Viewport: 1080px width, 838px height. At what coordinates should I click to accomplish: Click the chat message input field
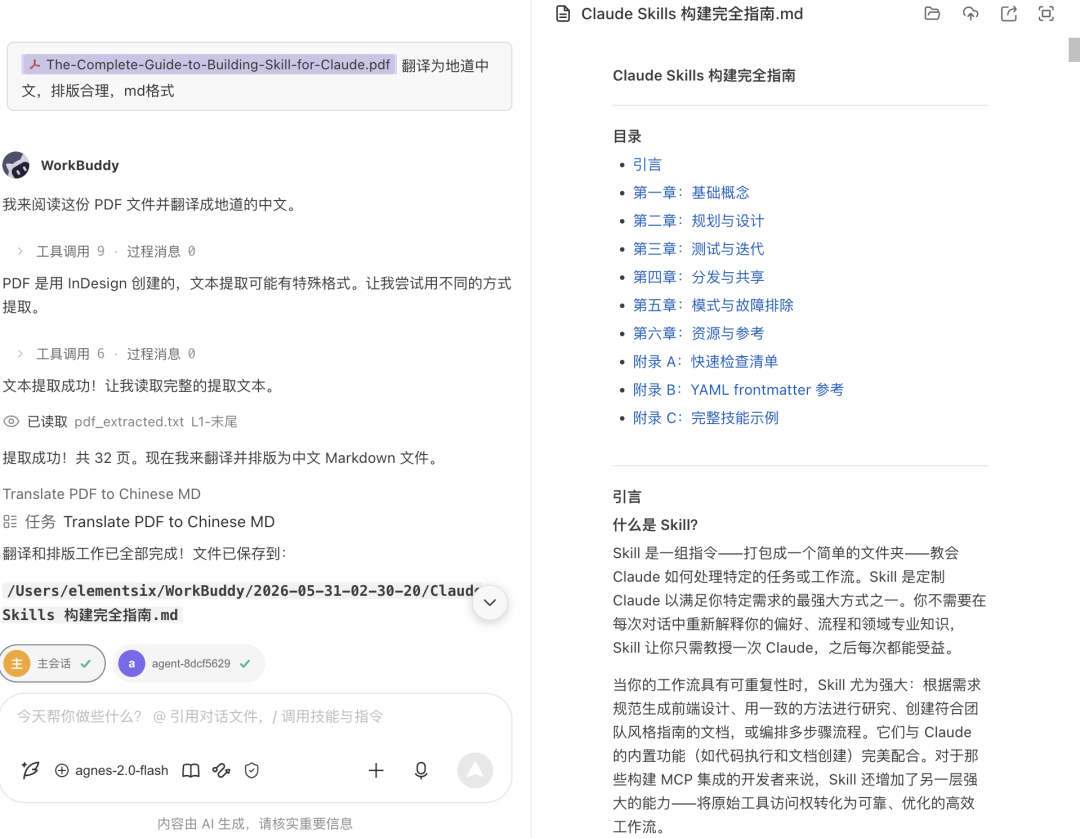(256, 717)
